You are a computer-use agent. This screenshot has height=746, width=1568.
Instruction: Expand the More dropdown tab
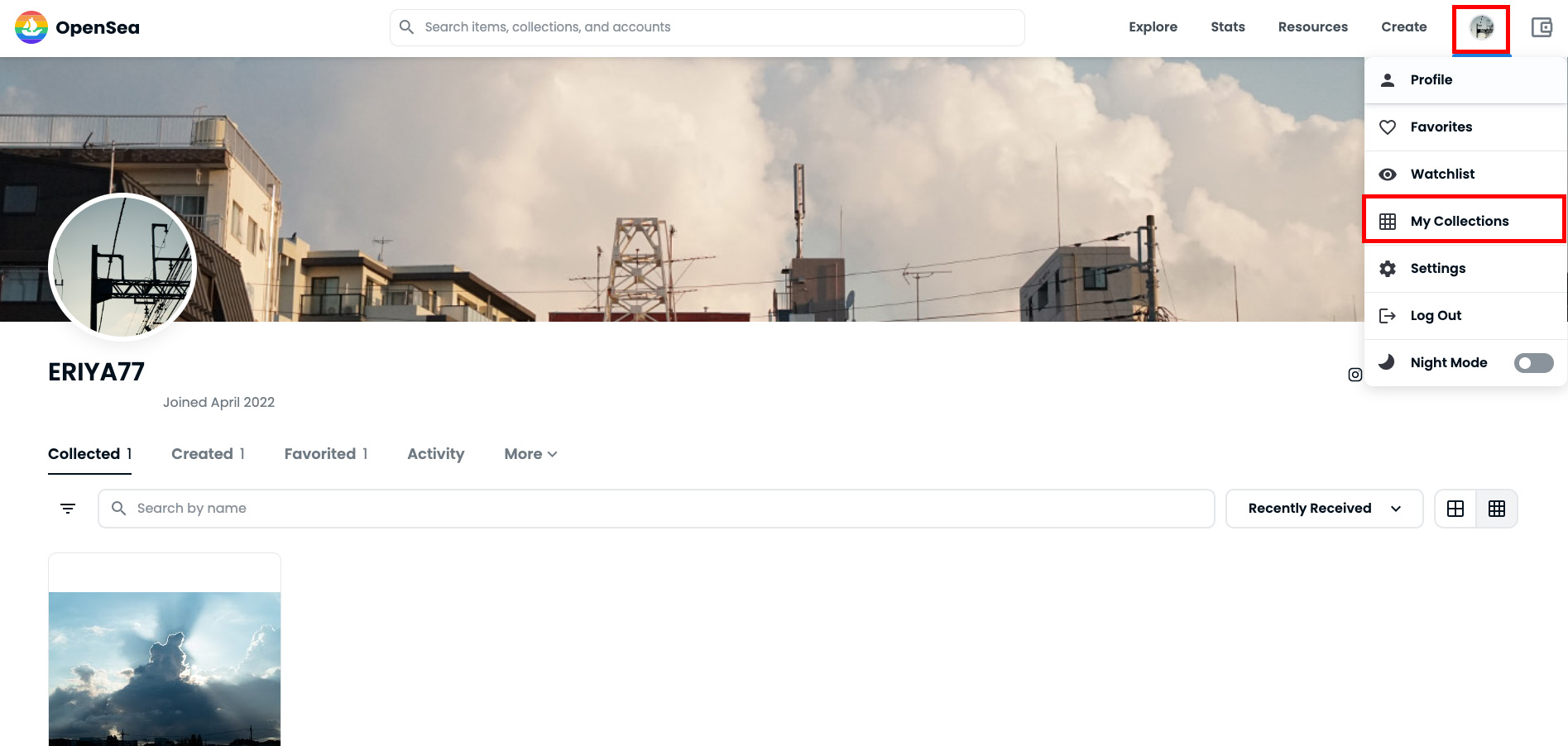530,454
